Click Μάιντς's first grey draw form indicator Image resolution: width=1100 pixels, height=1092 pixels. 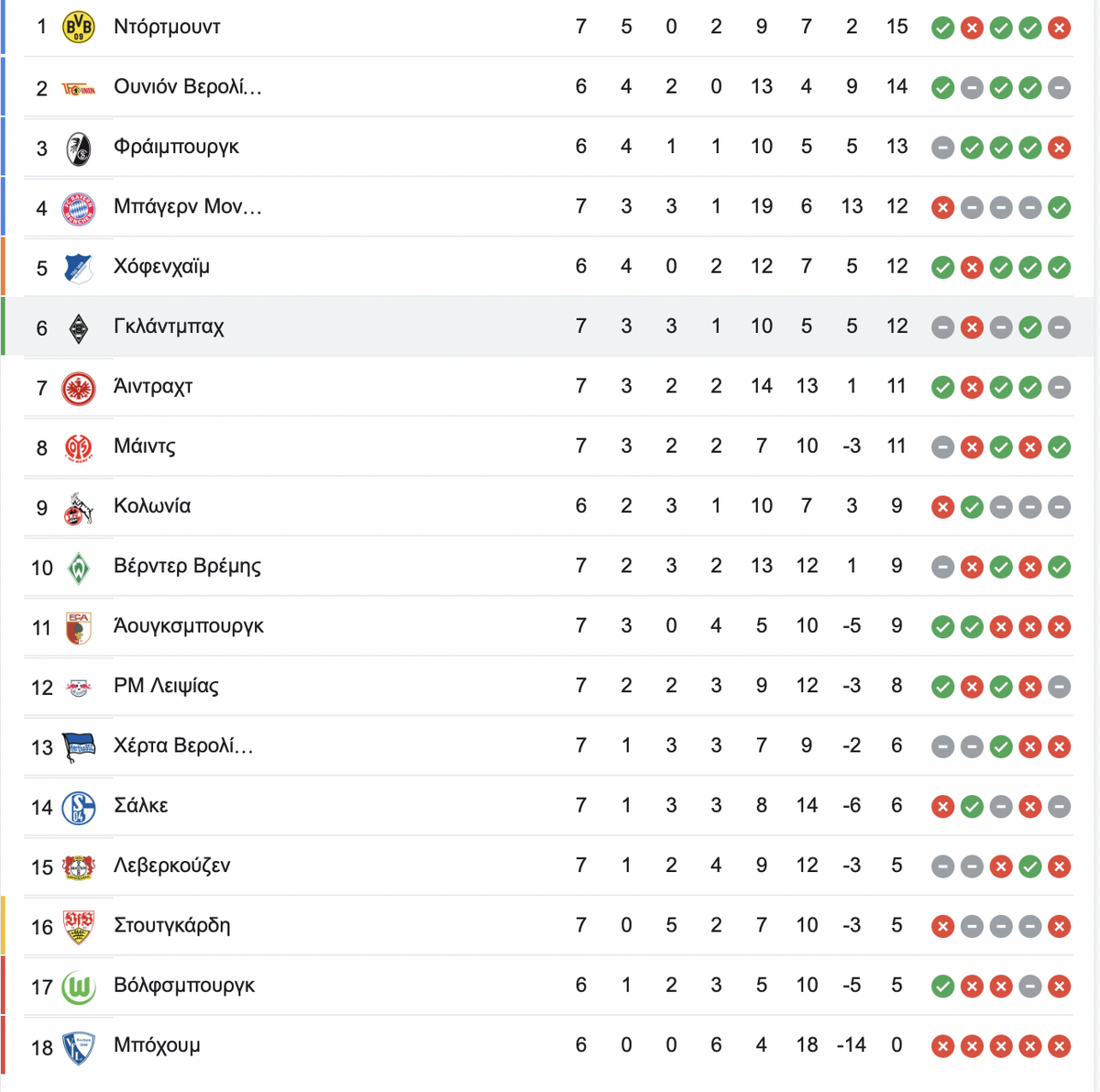942,447
